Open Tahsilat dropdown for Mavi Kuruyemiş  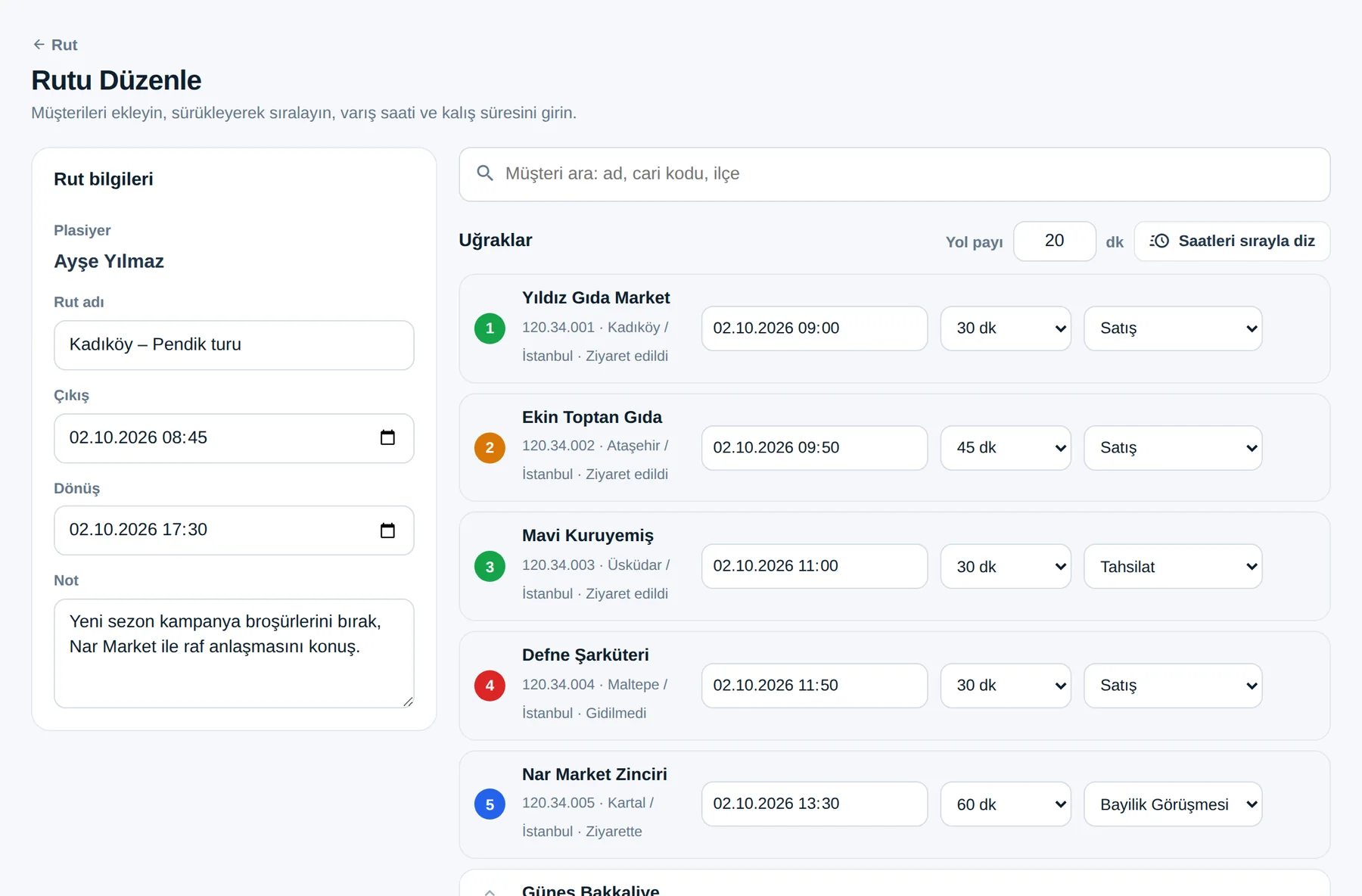click(1173, 567)
